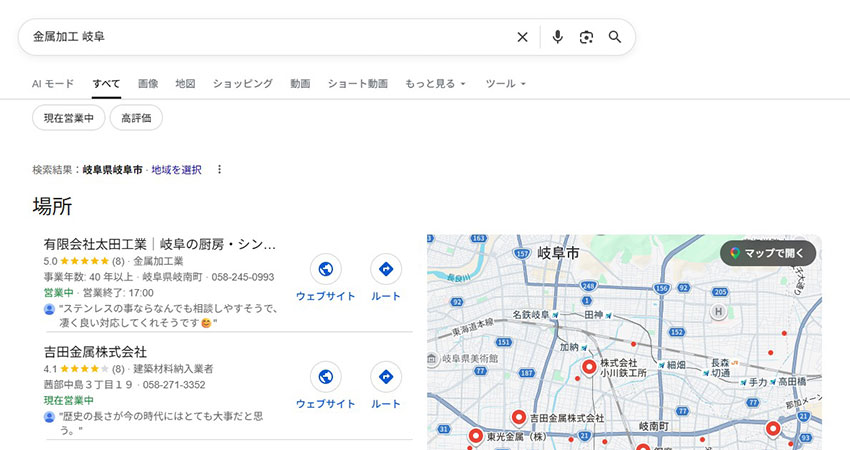Click the 営業終了: 17:00 hours text
This screenshot has height=450, width=850.
click(x=118, y=293)
